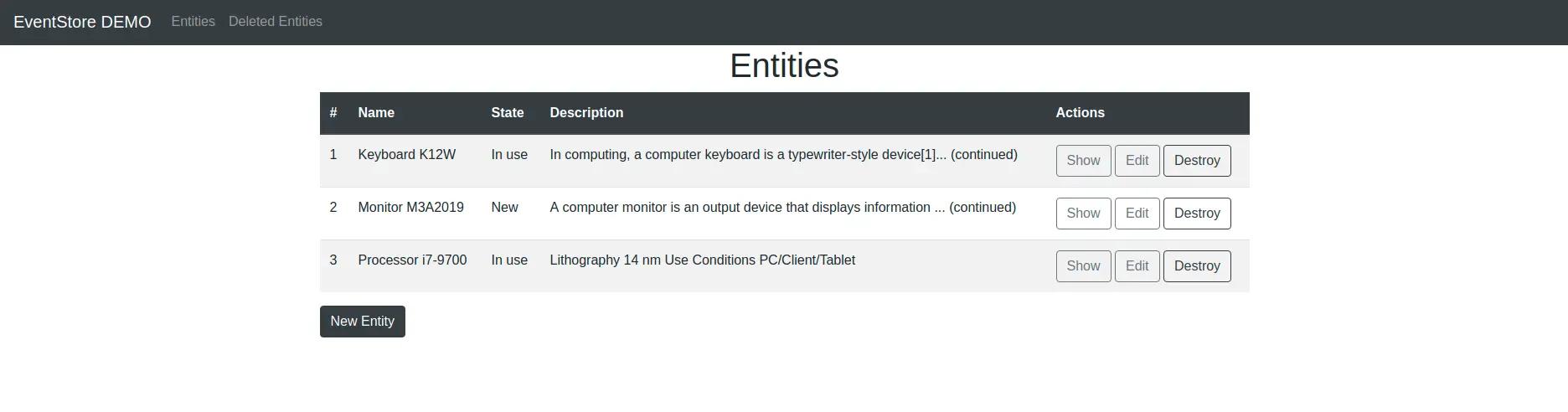This screenshot has width=1568, height=412.
Task: Click the Entities page heading
Action: [x=784, y=66]
